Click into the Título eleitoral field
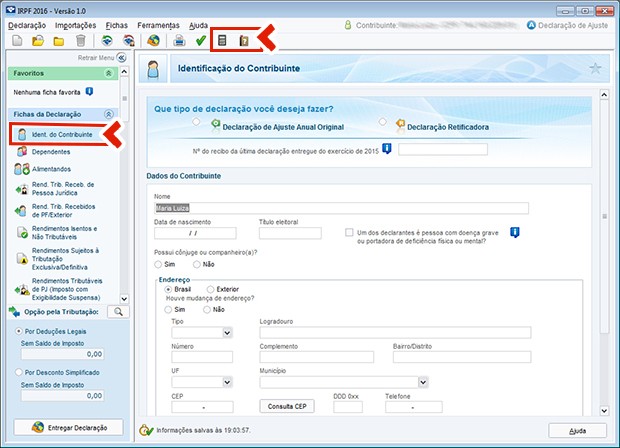620x448 pixels. (289, 233)
